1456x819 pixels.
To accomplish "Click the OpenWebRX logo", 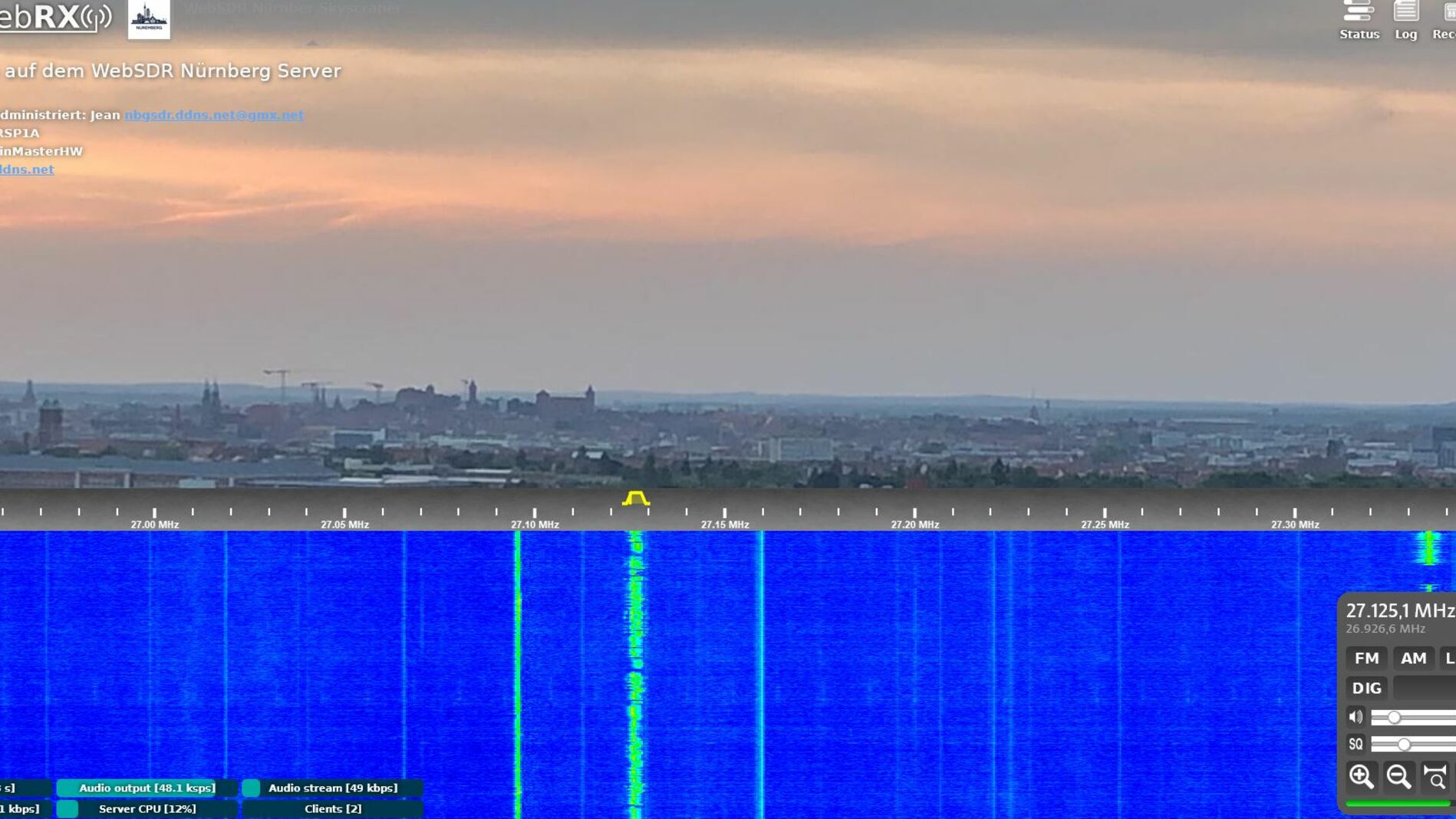I will [54, 17].
